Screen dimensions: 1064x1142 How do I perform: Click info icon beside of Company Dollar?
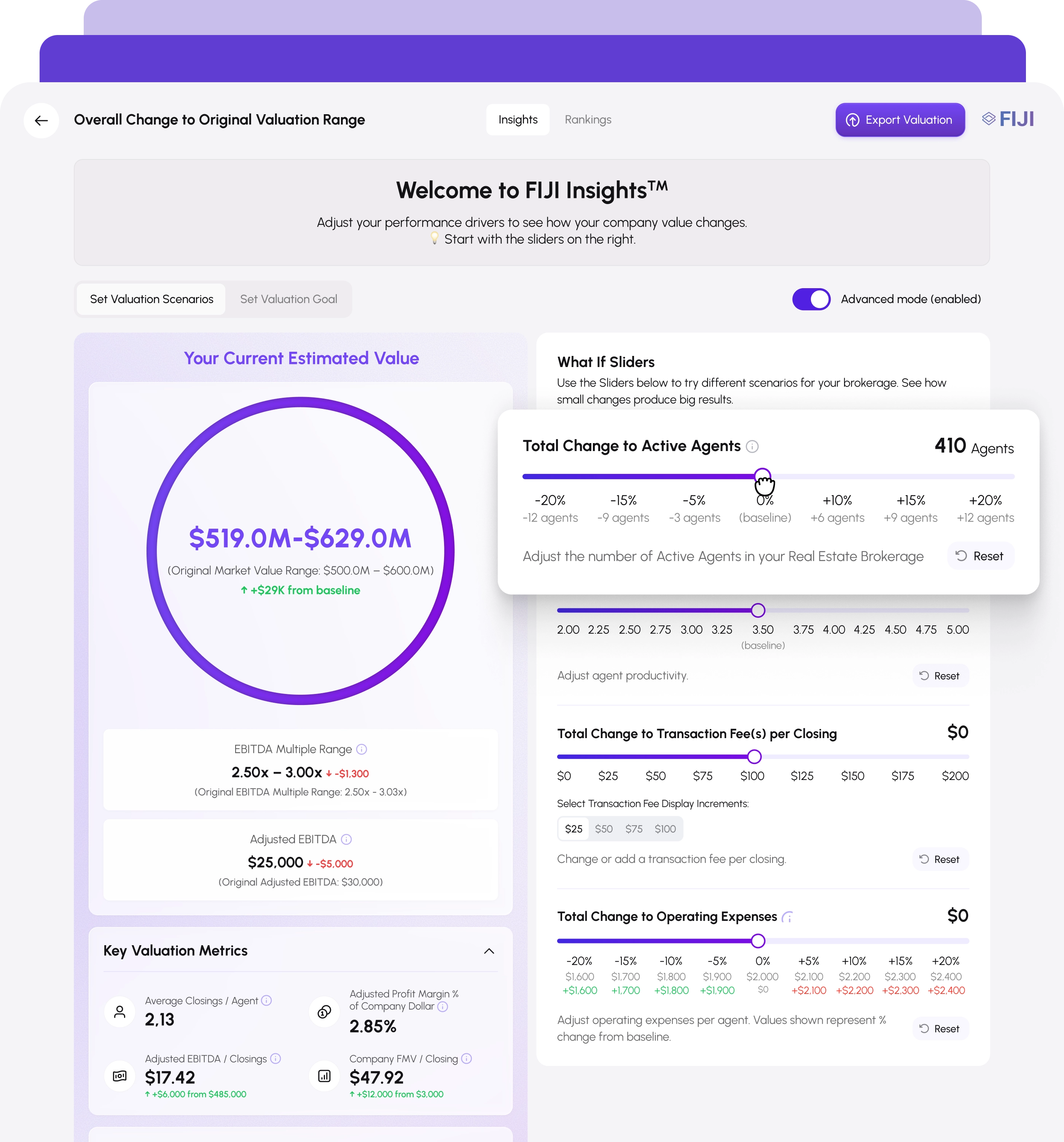[443, 1006]
